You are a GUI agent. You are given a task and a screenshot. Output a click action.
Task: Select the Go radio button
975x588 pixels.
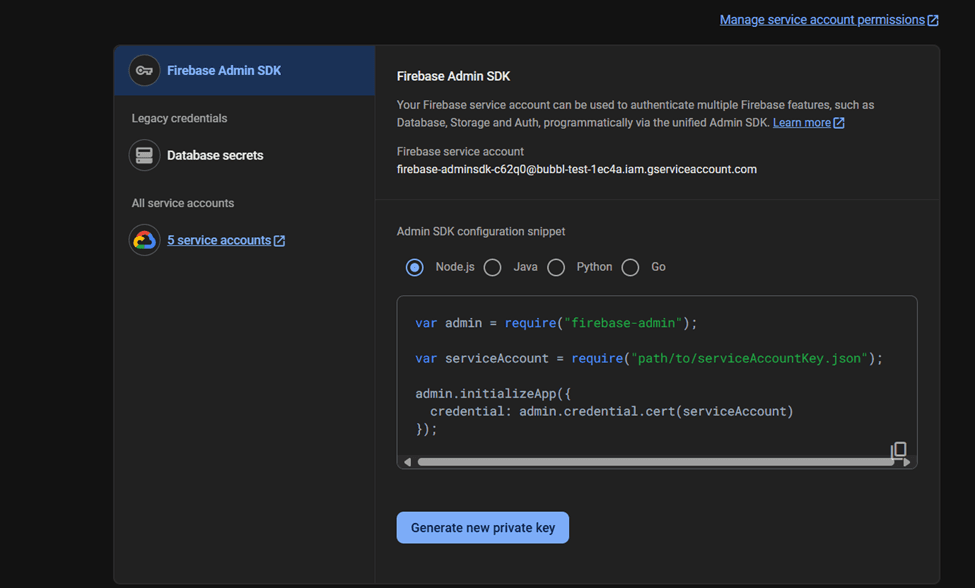point(630,267)
